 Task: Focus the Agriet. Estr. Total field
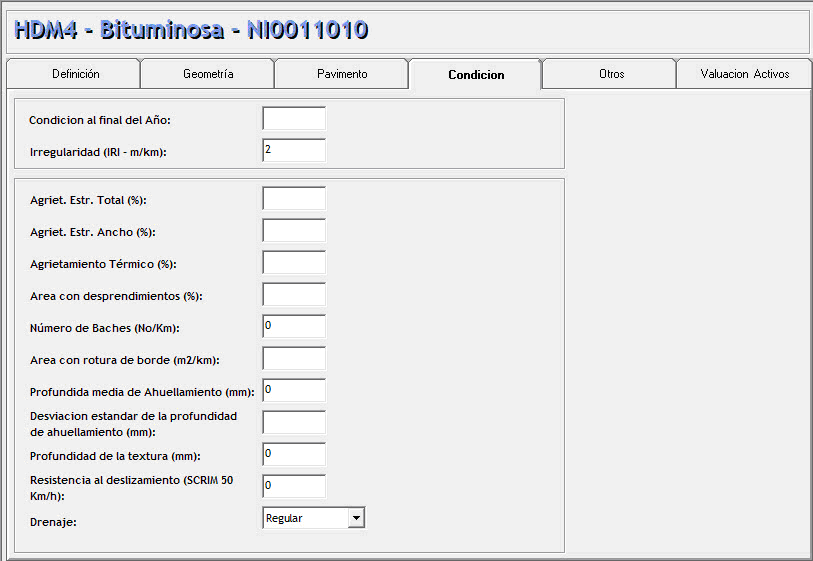click(x=294, y=199)
